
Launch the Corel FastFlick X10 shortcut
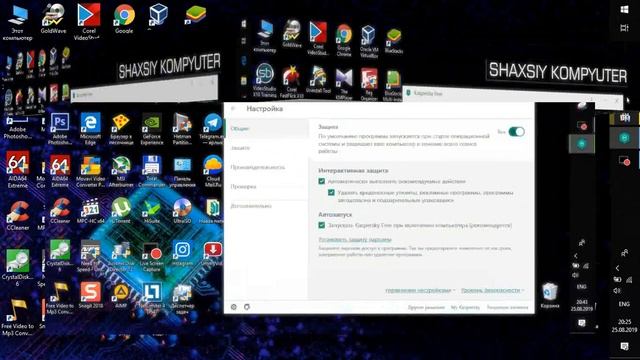coord(291,81)
